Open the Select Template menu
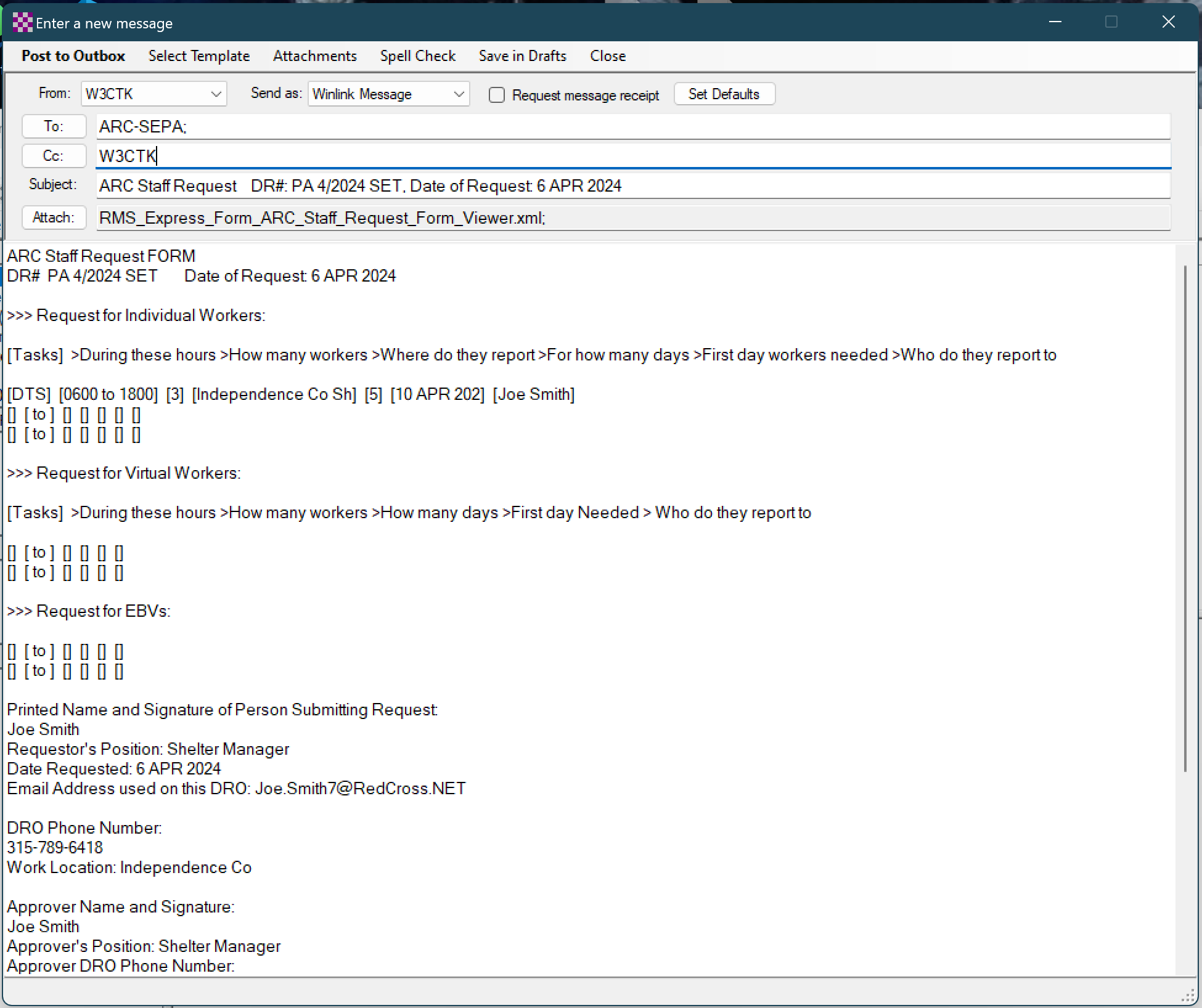This screenshot has height=1008, width=1202. pos(199,56)
